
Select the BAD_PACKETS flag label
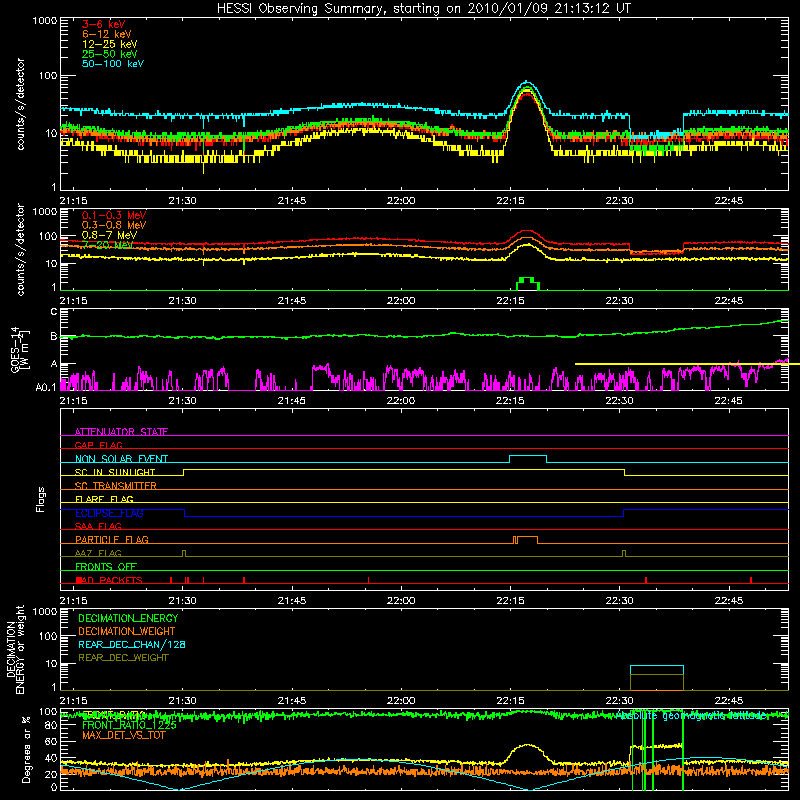(x=109, y=580)
